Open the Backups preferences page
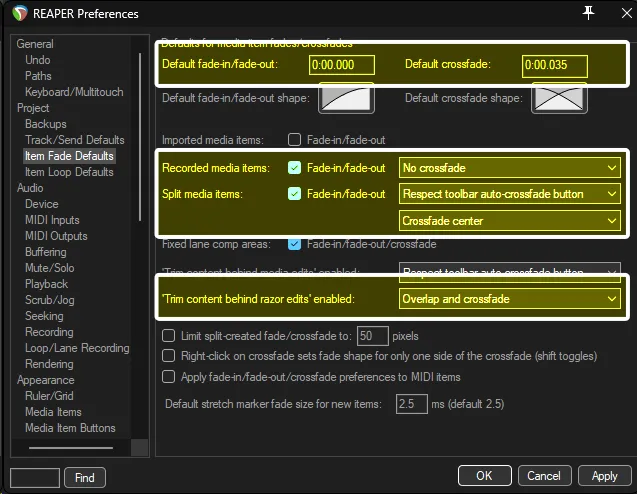Screen dimensions: 637x494 coord(46,124)
